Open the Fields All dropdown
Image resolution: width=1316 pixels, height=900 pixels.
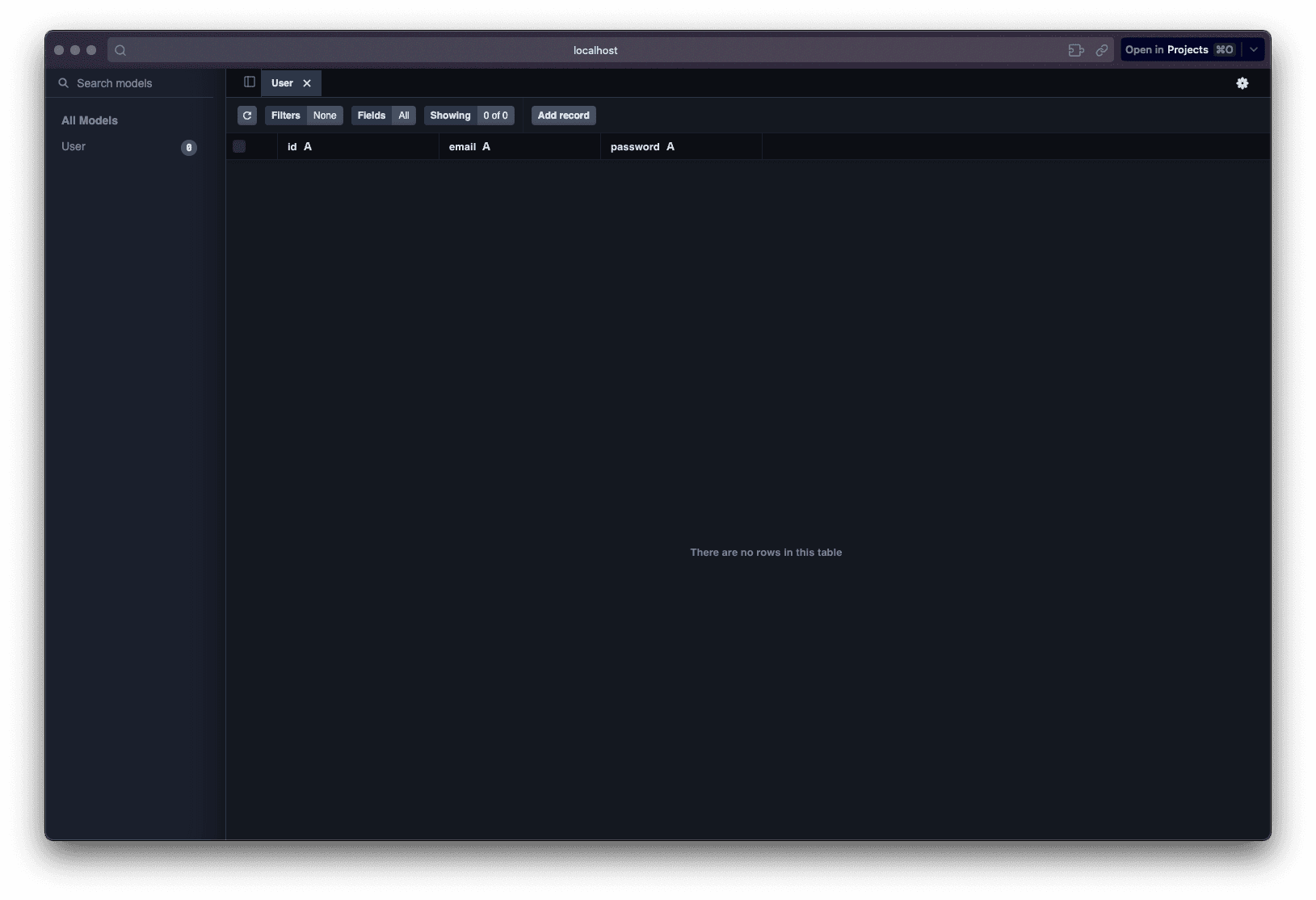pyautogui.click(x=384, y=116)
